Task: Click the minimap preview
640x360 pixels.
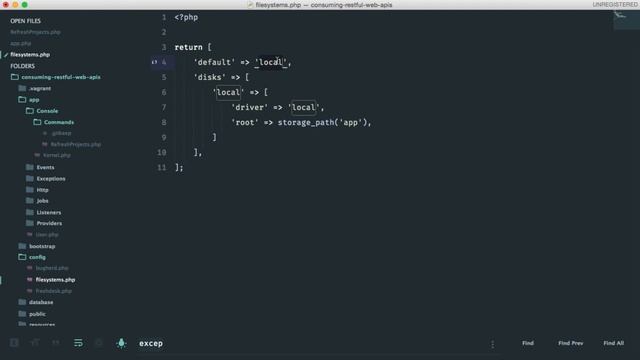Action: [x=626, y=20]
